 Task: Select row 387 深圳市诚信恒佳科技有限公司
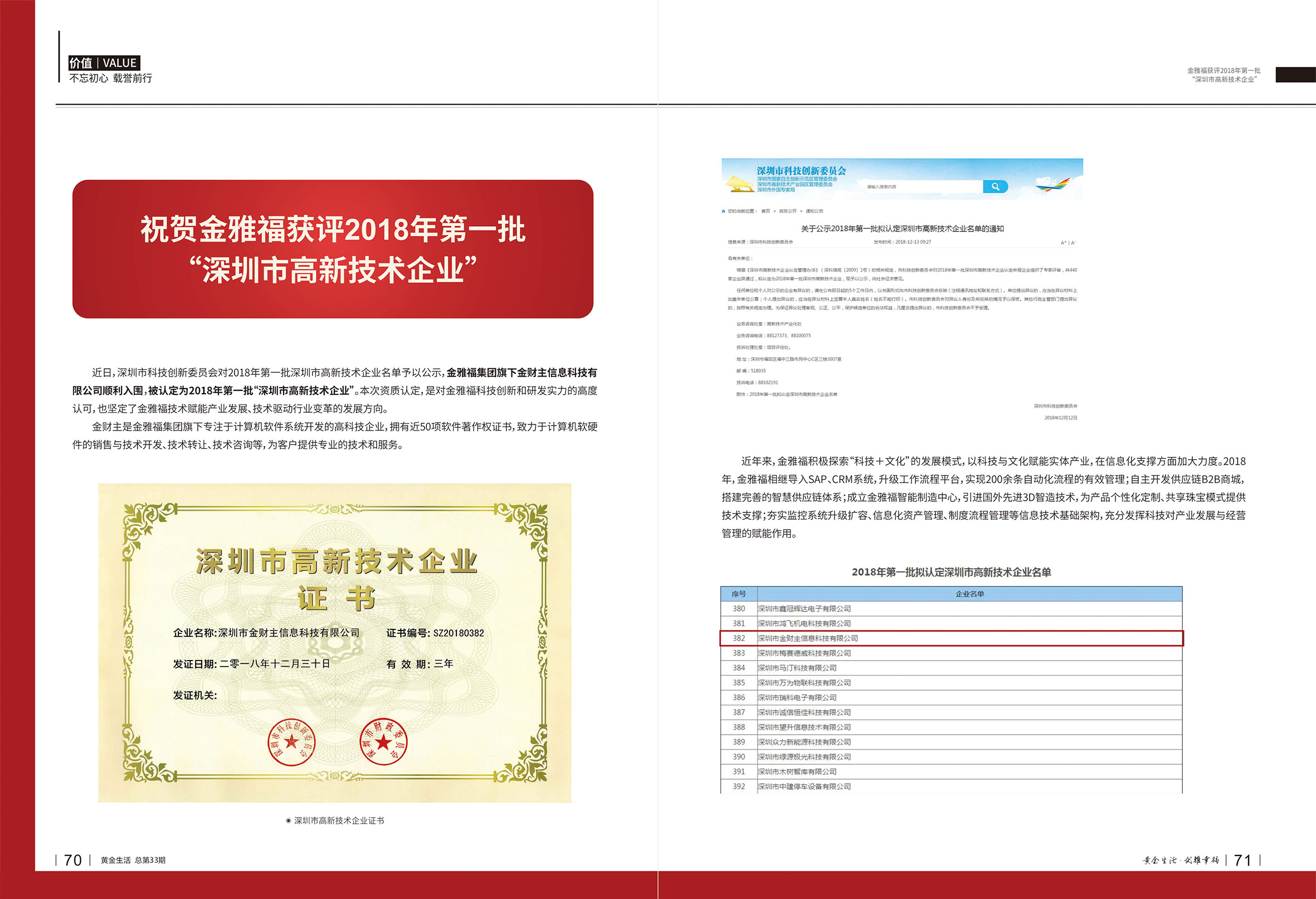click(951, 712)
